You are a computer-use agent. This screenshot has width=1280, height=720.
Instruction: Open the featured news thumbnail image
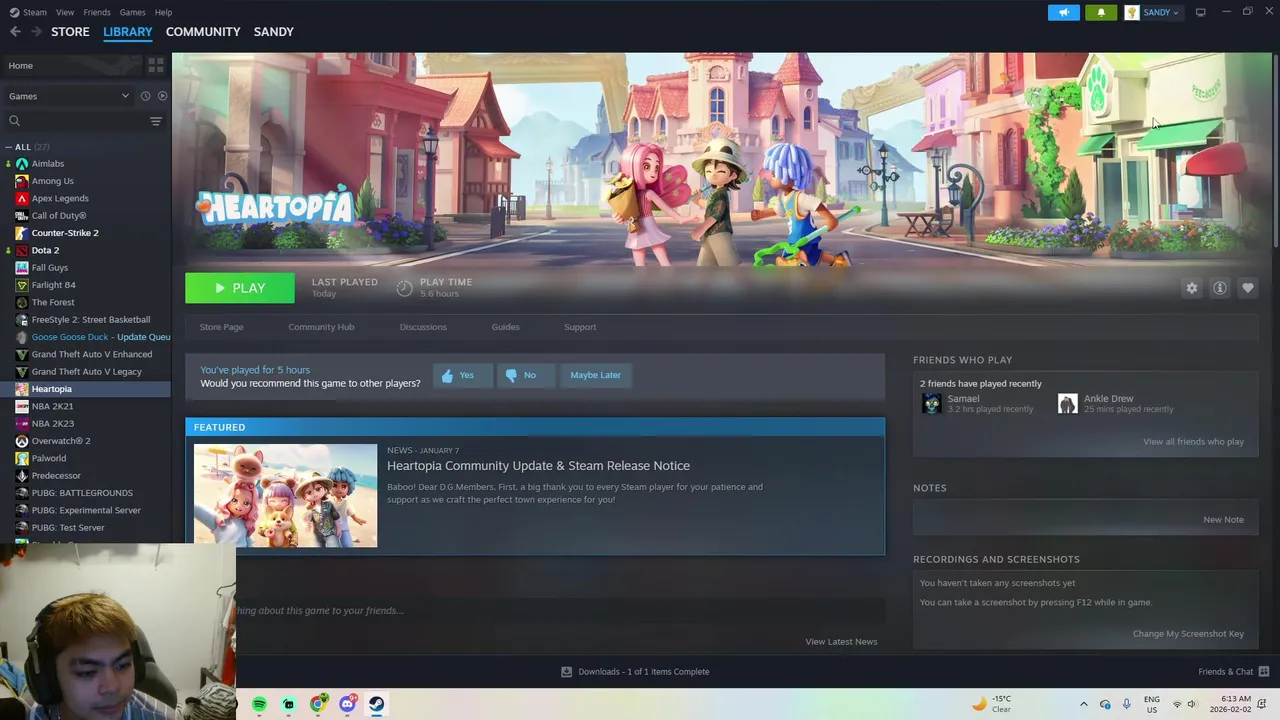[285, 495]
